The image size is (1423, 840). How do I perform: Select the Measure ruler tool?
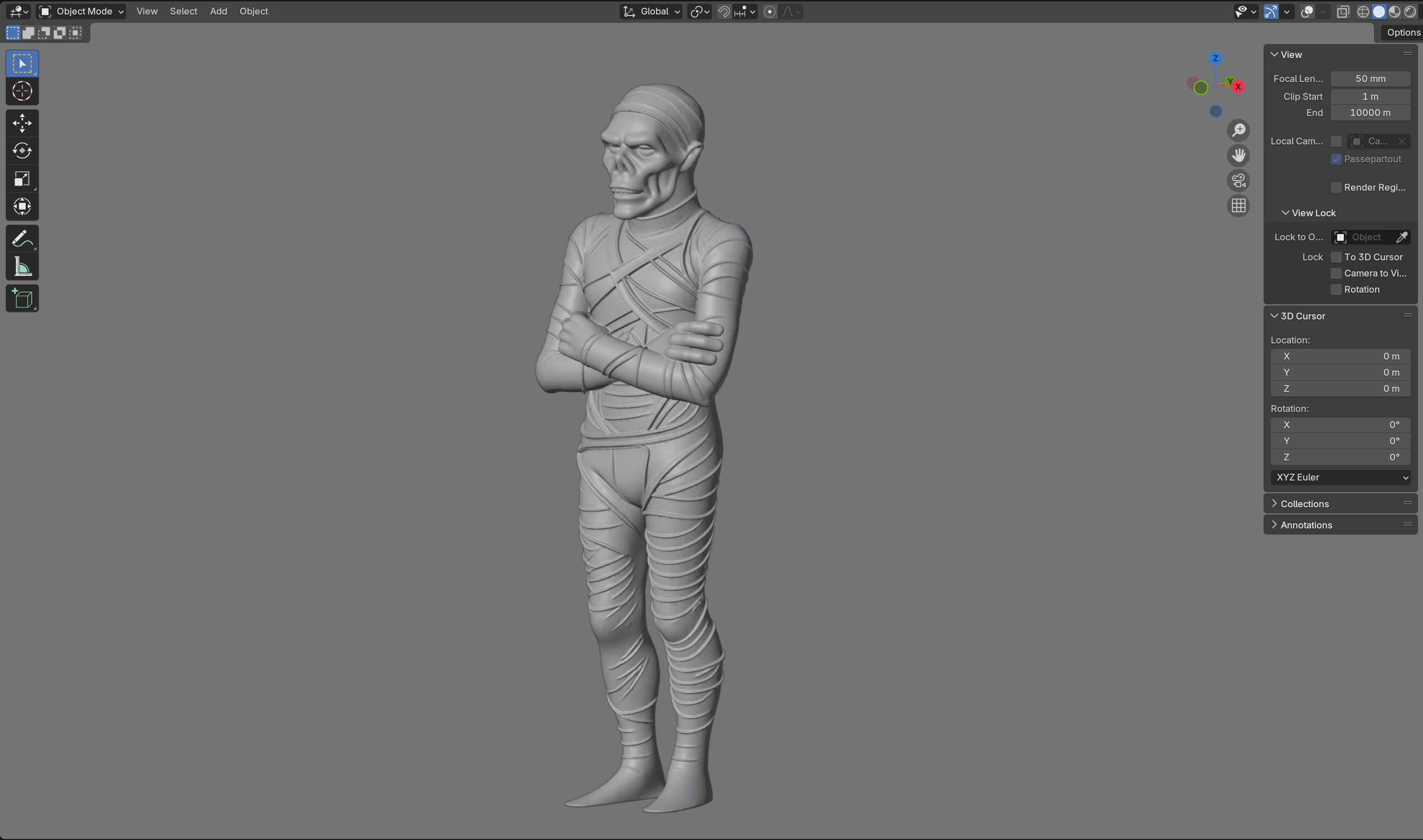(22, 266)
